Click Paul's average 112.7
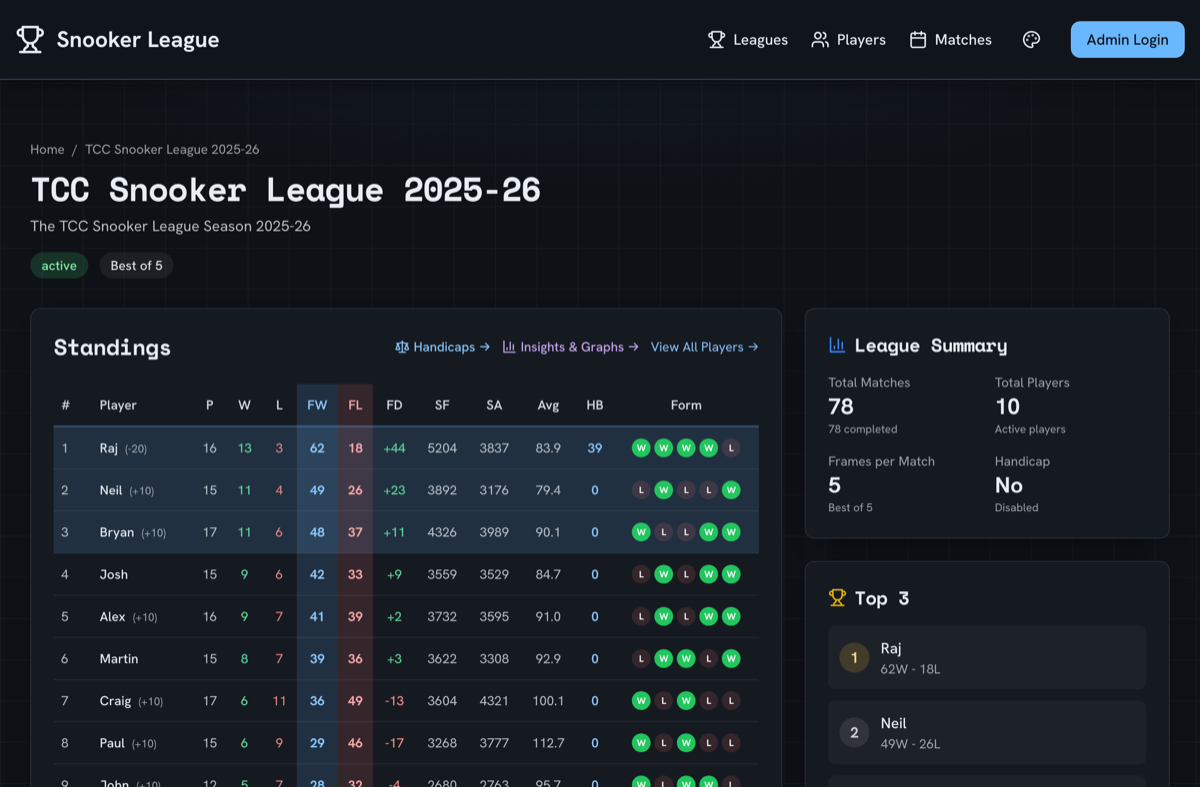This screenshot has height=787, width=1200. [x=548, y=743]
